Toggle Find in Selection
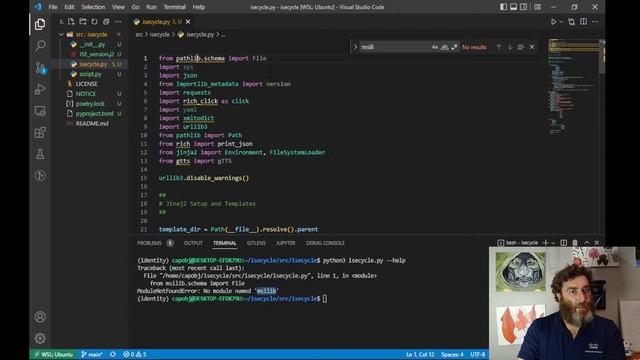Screen dimensions: 640x360 [521, 47]
